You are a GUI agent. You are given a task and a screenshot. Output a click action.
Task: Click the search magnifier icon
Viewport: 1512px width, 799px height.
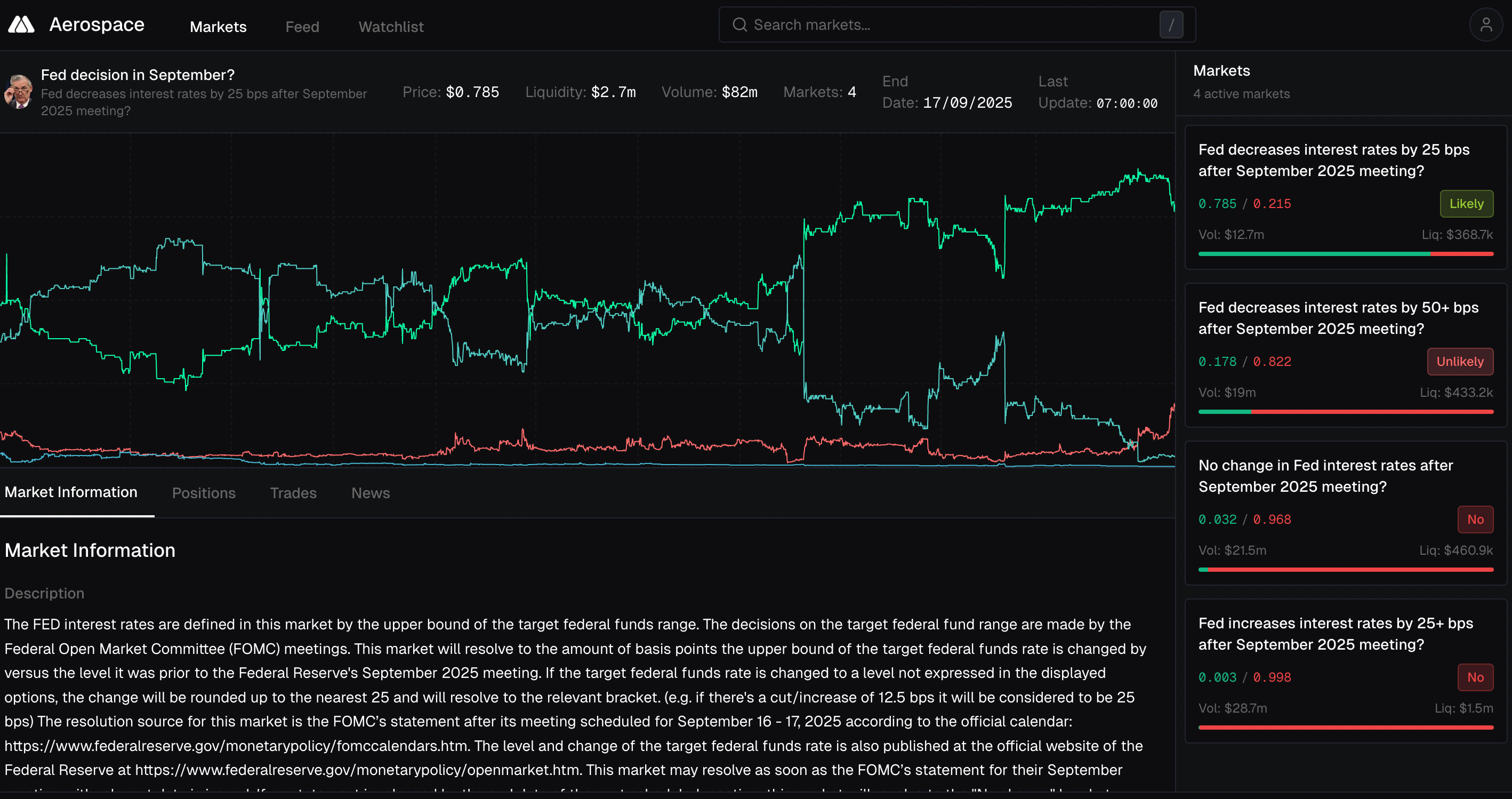coord(739,25)
